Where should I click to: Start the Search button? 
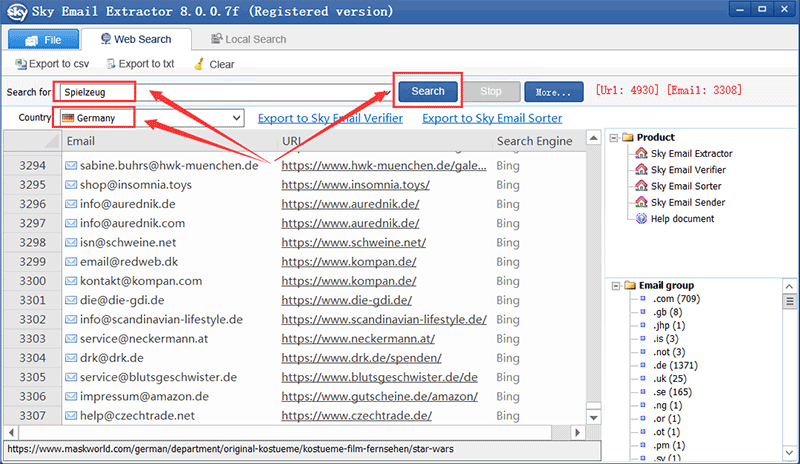click(x=428, y=91)
